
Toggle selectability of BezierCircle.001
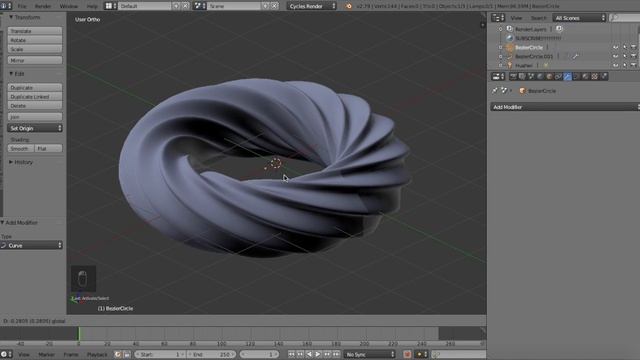coord(624,56)
